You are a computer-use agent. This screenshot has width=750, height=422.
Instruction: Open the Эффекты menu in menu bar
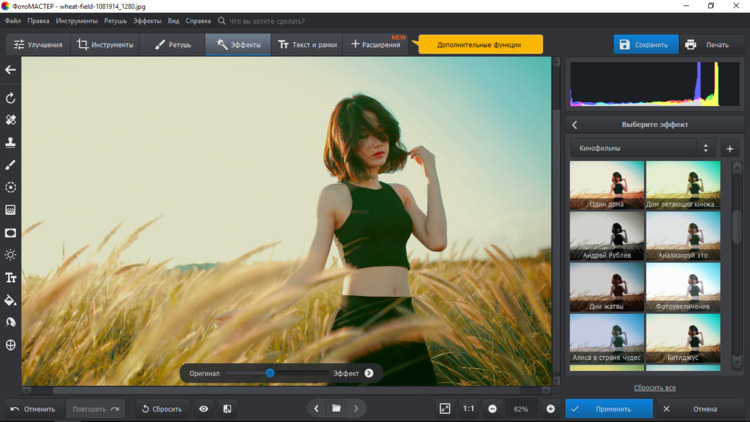[147, 21]
